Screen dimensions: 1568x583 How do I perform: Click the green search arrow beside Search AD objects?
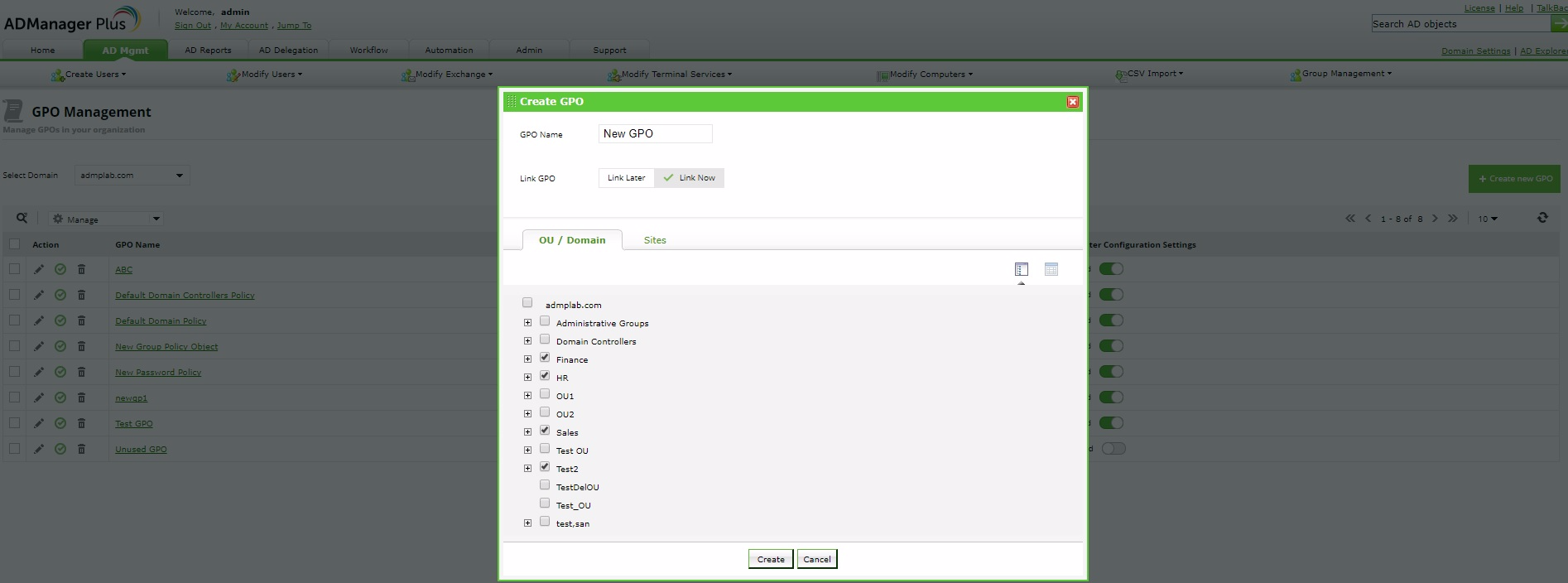(1559, 24)
